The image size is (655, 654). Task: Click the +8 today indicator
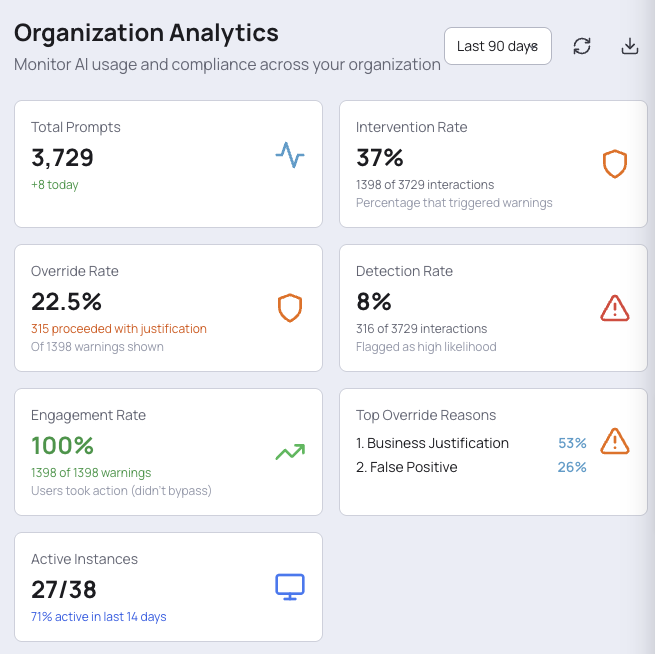tap(55, 185)
